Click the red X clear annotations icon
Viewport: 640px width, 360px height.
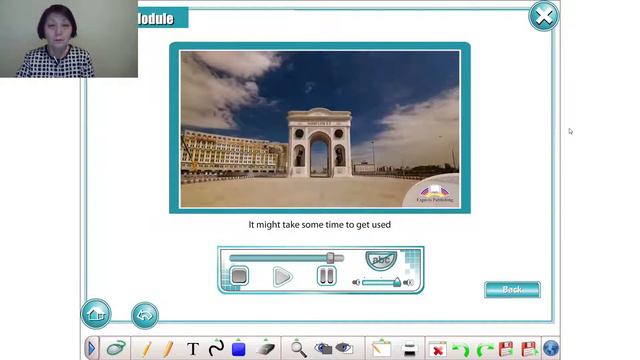click(438, 350)
